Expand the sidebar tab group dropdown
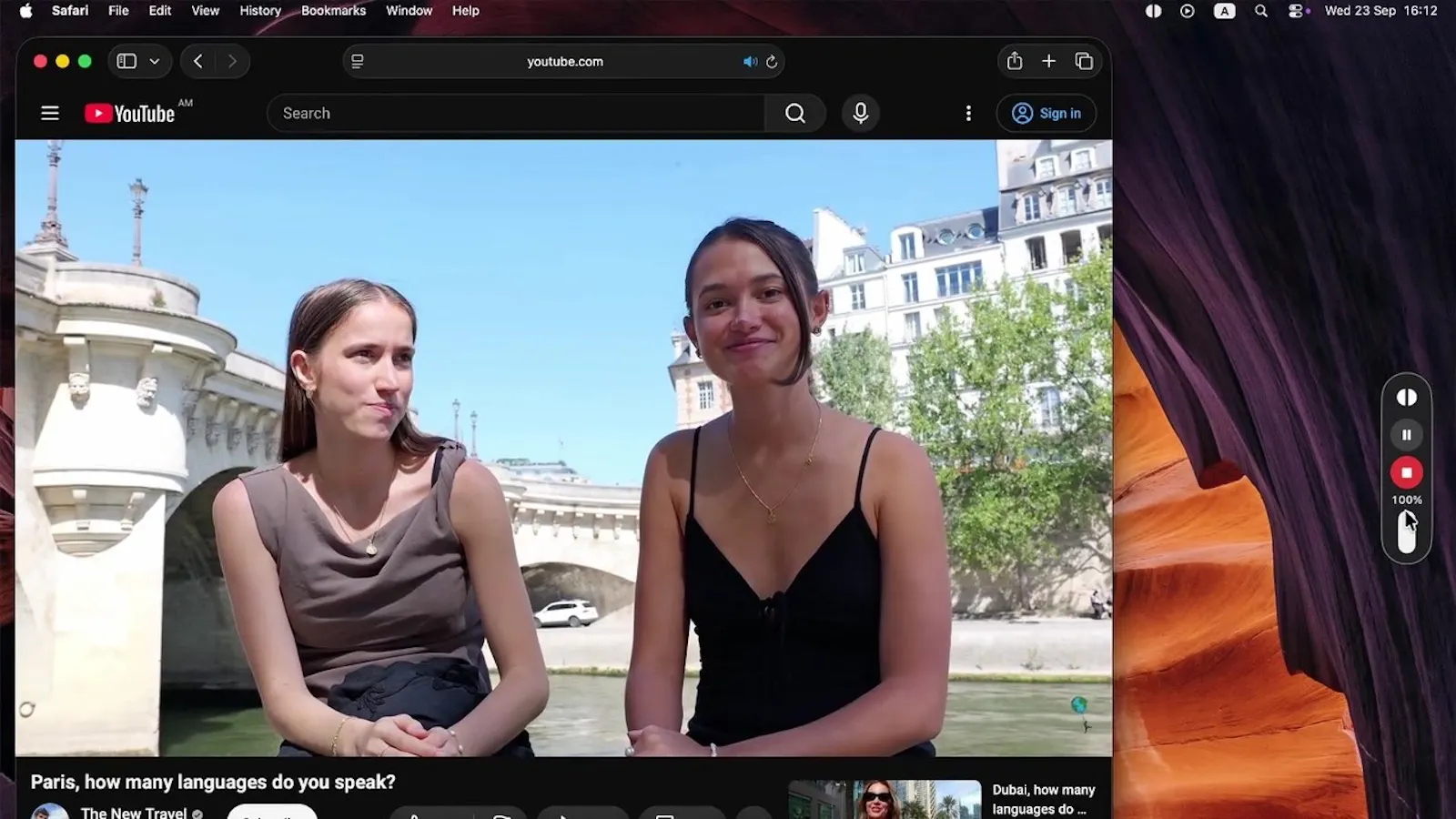Viewport: 1456px width, 819px height. click(155, 61)
